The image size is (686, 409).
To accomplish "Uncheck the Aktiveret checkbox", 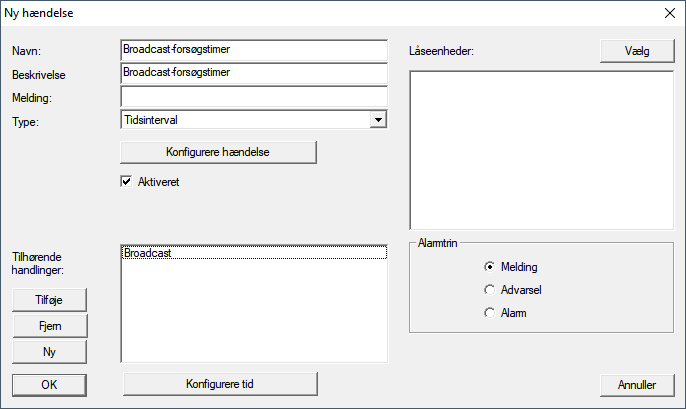I will [127, 182].
